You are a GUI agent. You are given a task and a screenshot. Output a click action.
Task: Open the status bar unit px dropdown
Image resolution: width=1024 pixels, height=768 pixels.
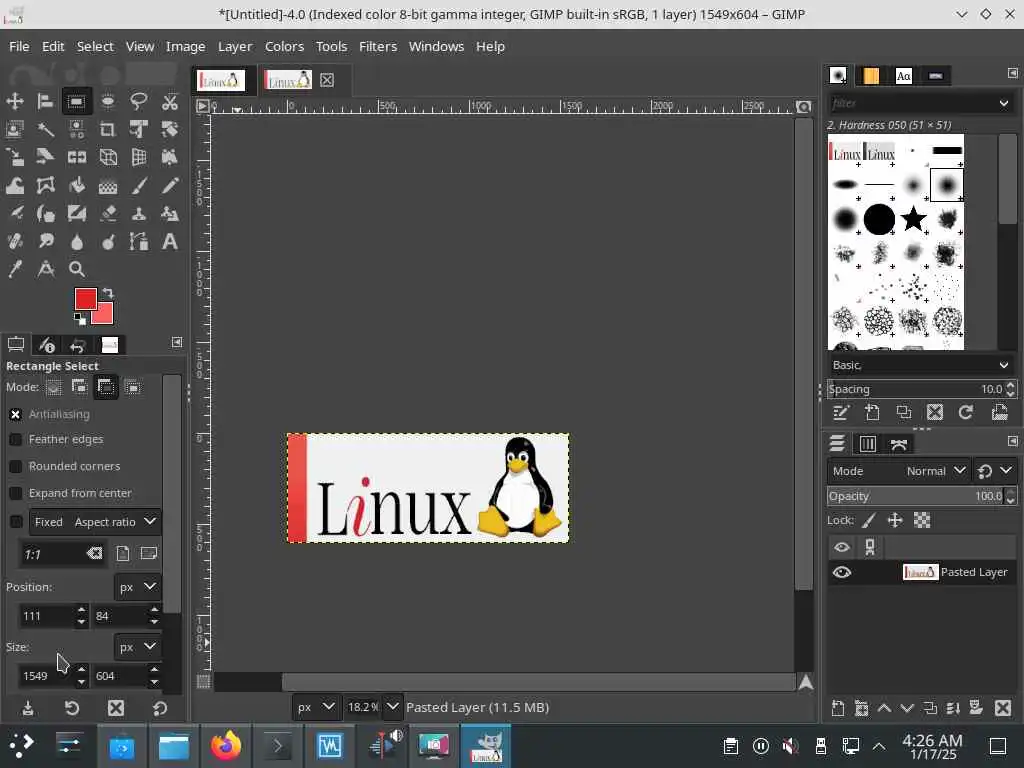pyautogui.click(x=315, y=707)
